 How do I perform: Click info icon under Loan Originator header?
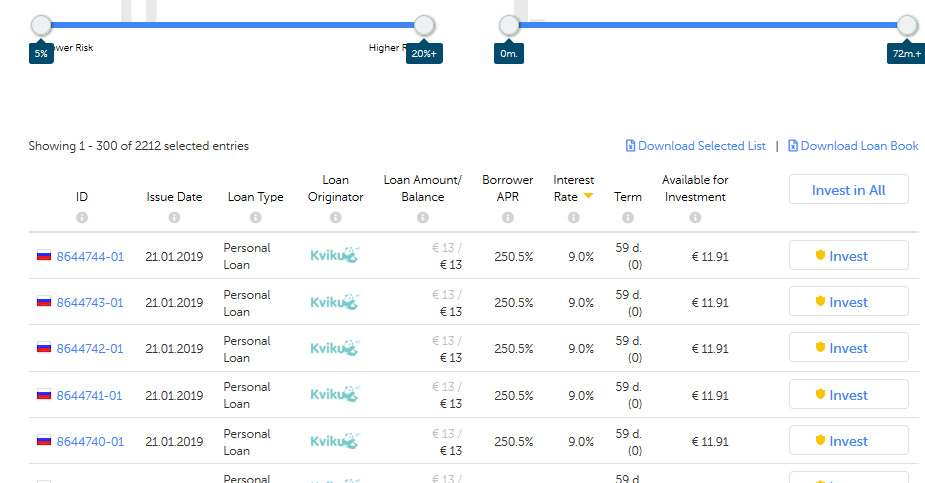335,217
